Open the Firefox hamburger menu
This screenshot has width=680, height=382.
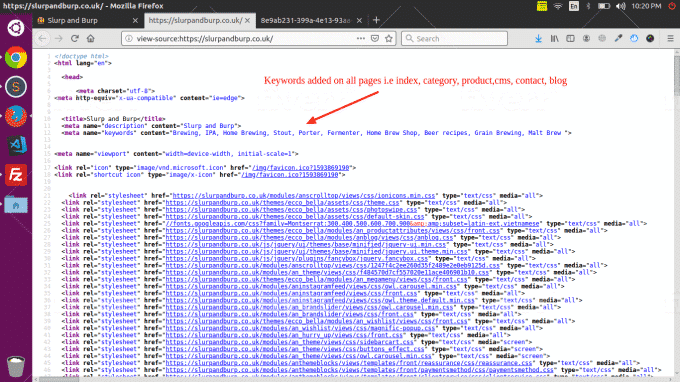pyautogui.click(x=670, y=39)
